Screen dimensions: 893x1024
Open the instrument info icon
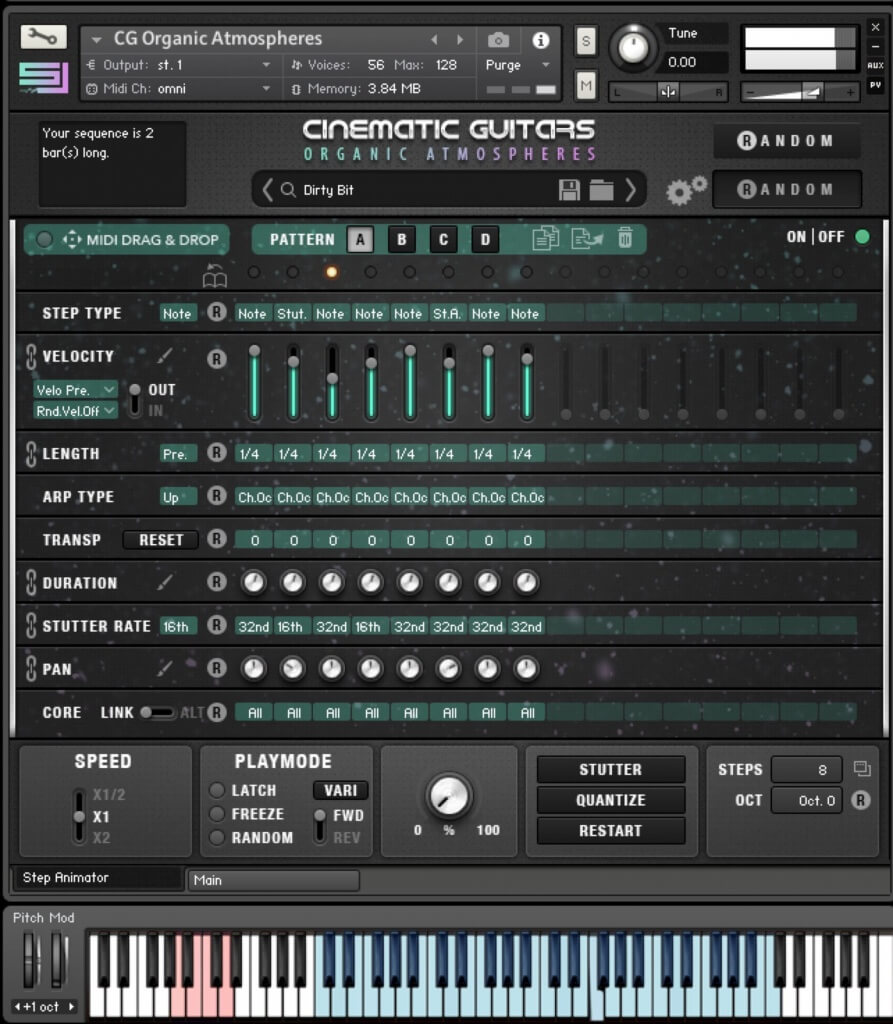point(541,40)
